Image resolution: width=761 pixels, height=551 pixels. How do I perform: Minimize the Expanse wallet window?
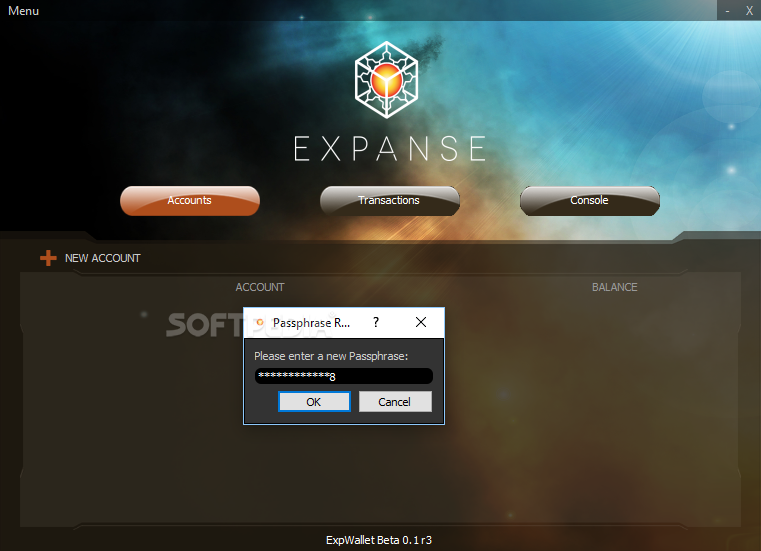pyautogui.click(x=728, y=11)
